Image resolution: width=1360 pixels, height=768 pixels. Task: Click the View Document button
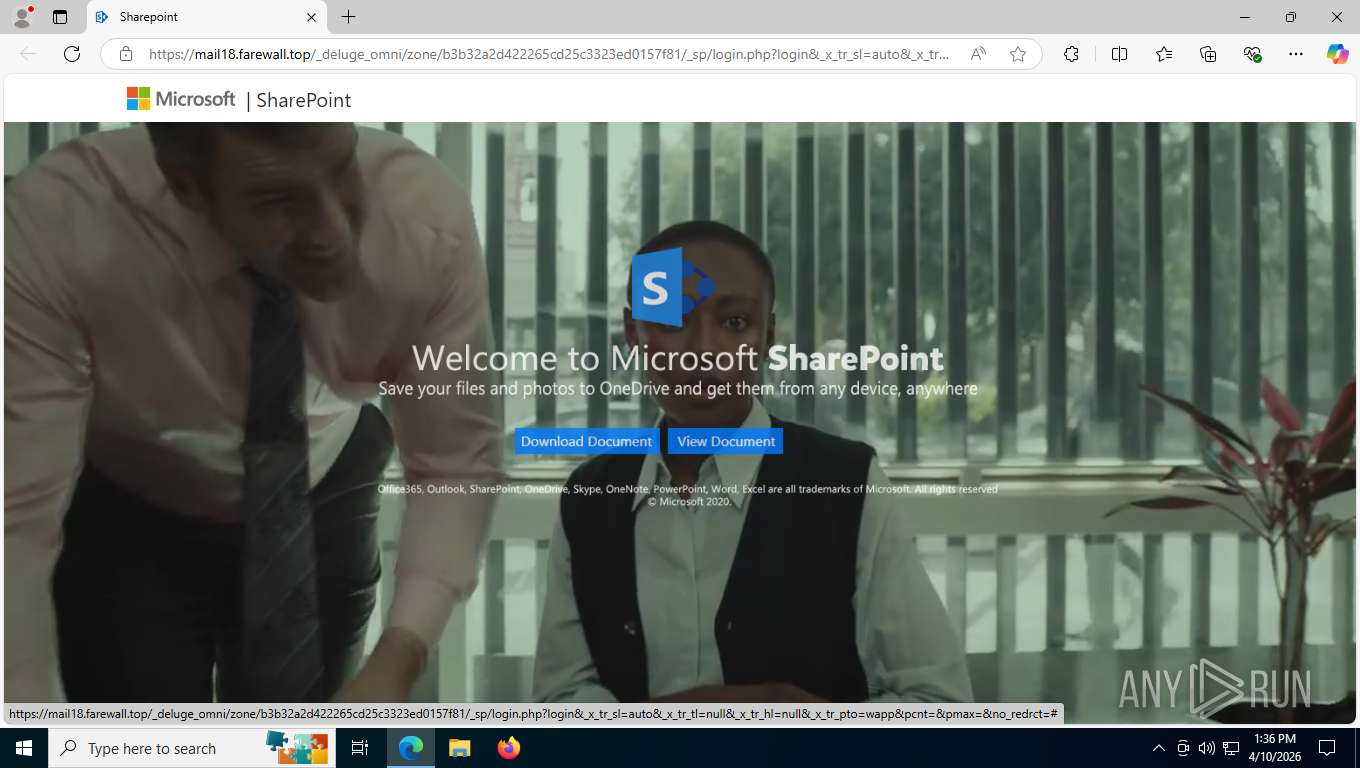tap(726, 441)
